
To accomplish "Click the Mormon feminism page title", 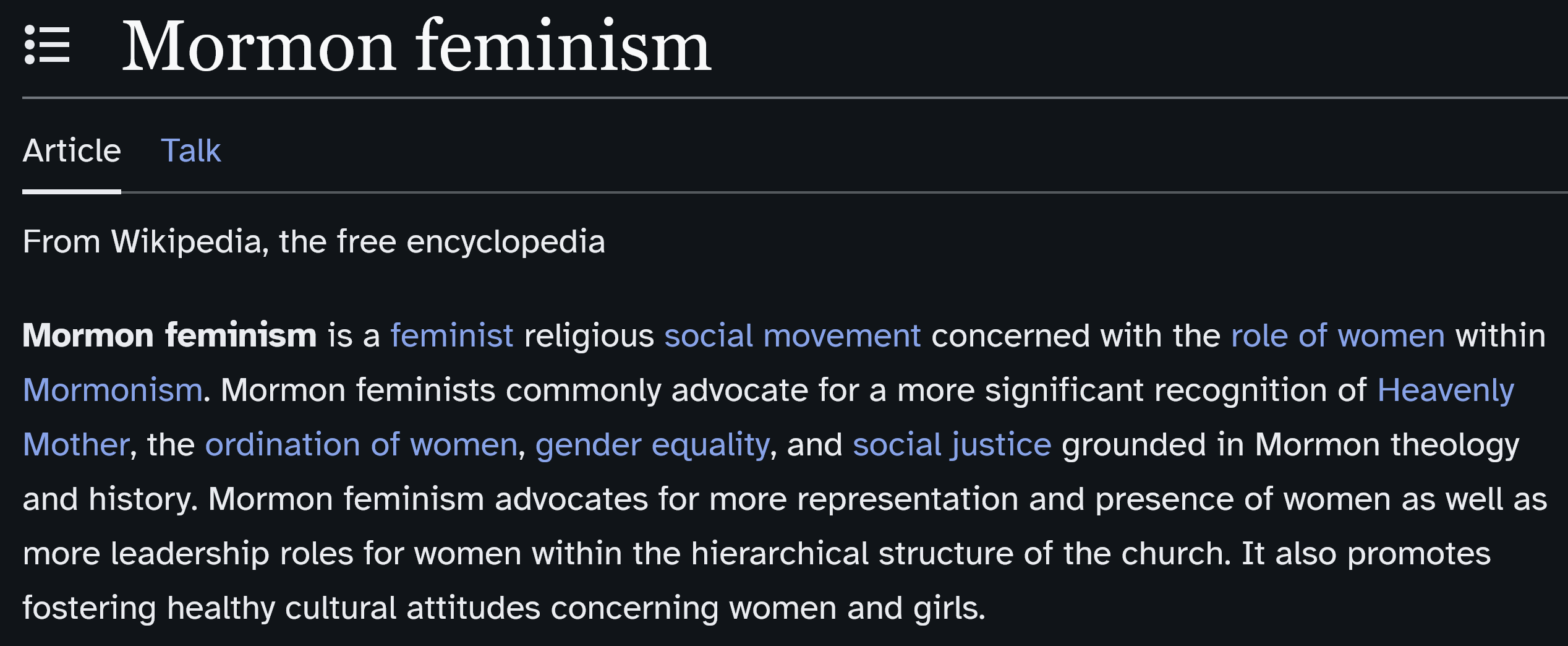I will (417, 46).
